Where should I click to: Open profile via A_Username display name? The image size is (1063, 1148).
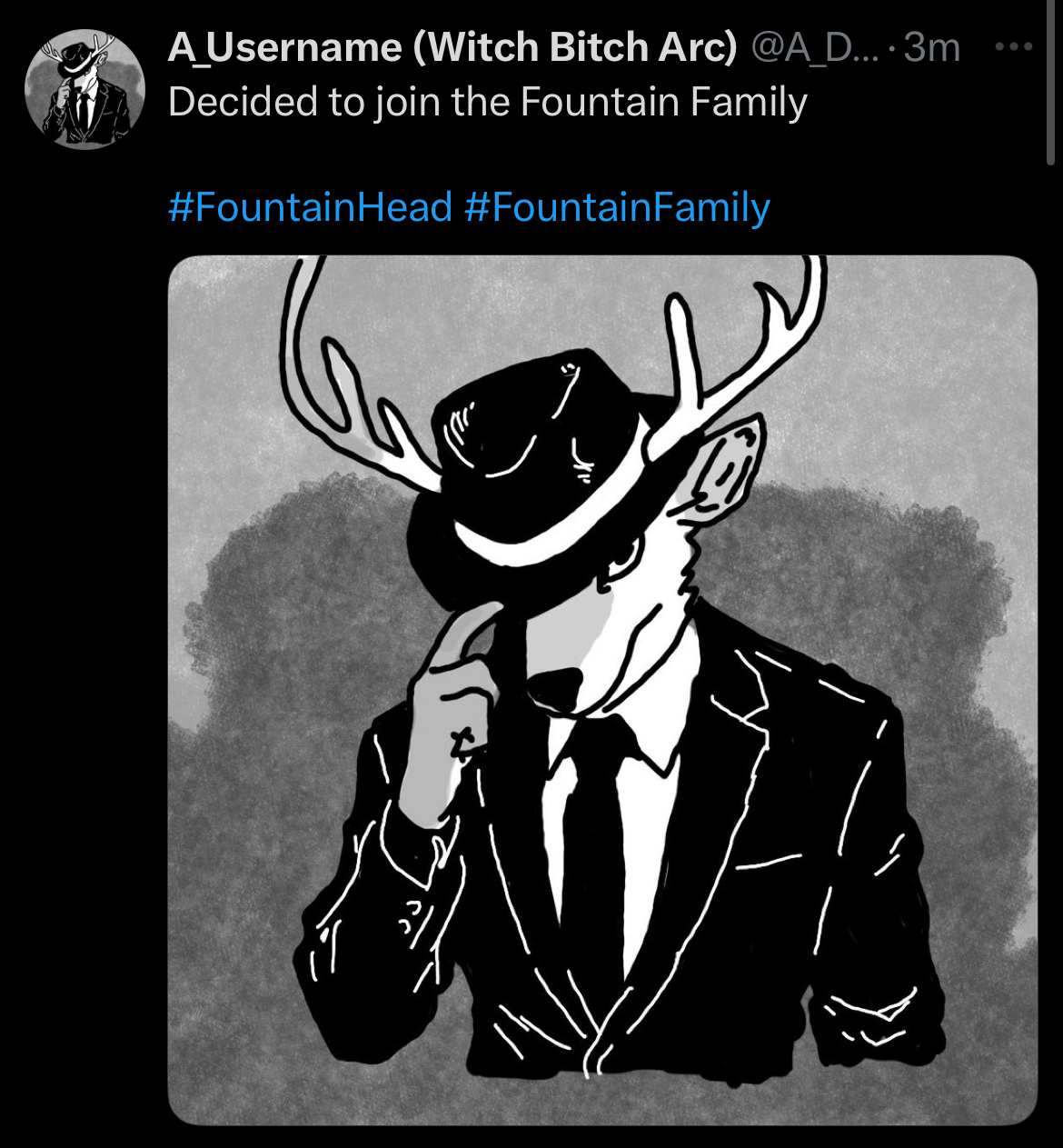[284, 47]
